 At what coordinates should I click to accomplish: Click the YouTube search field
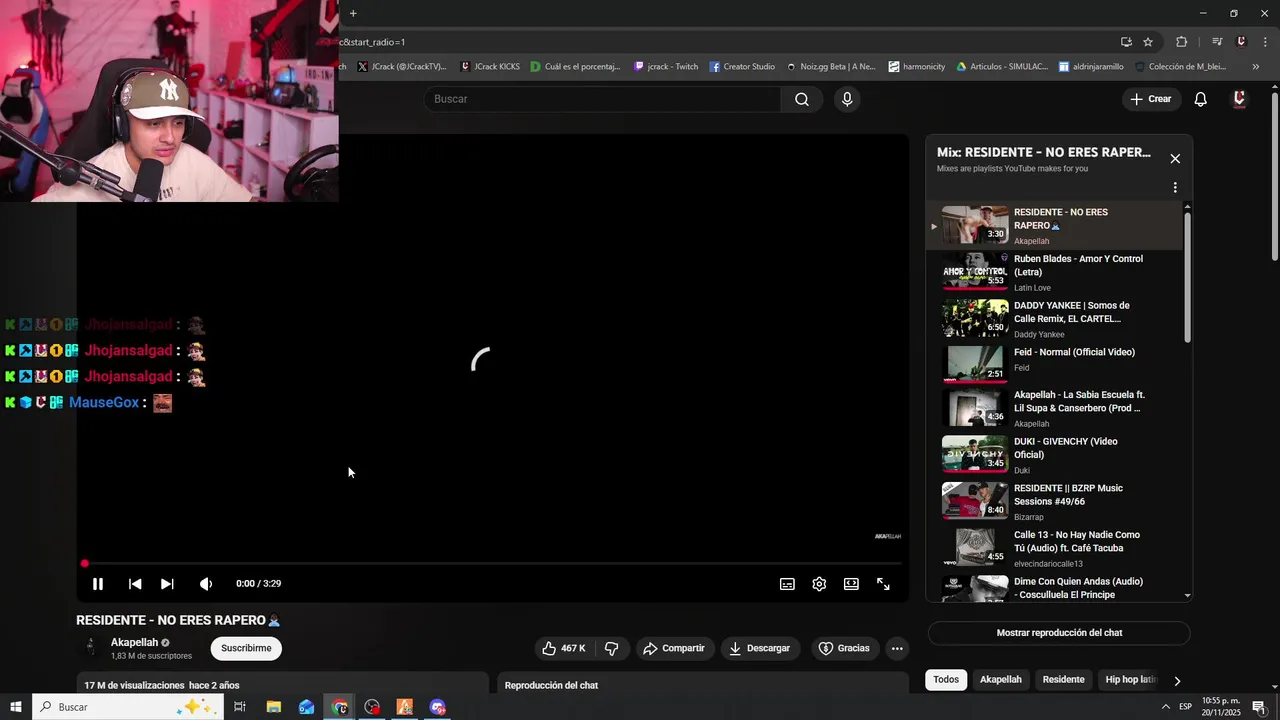tap(603, 99)
